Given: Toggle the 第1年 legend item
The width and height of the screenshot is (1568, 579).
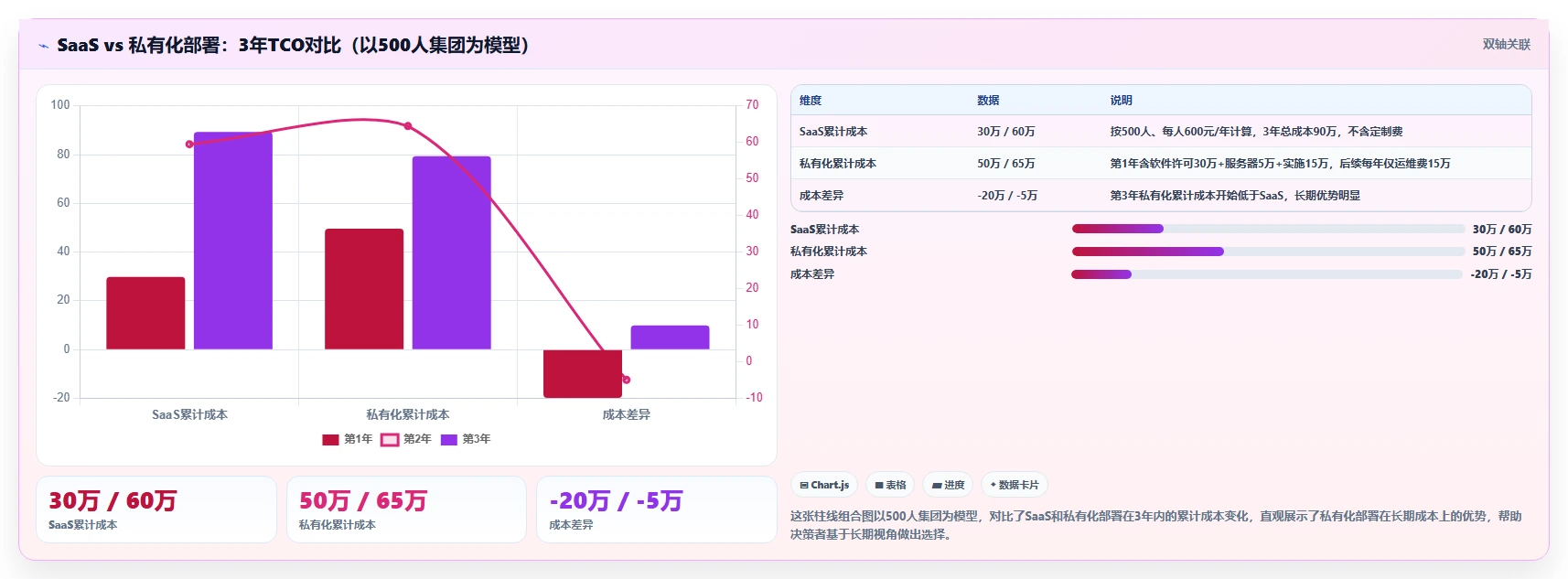Looking at the screenshot, I should (348, 439).
